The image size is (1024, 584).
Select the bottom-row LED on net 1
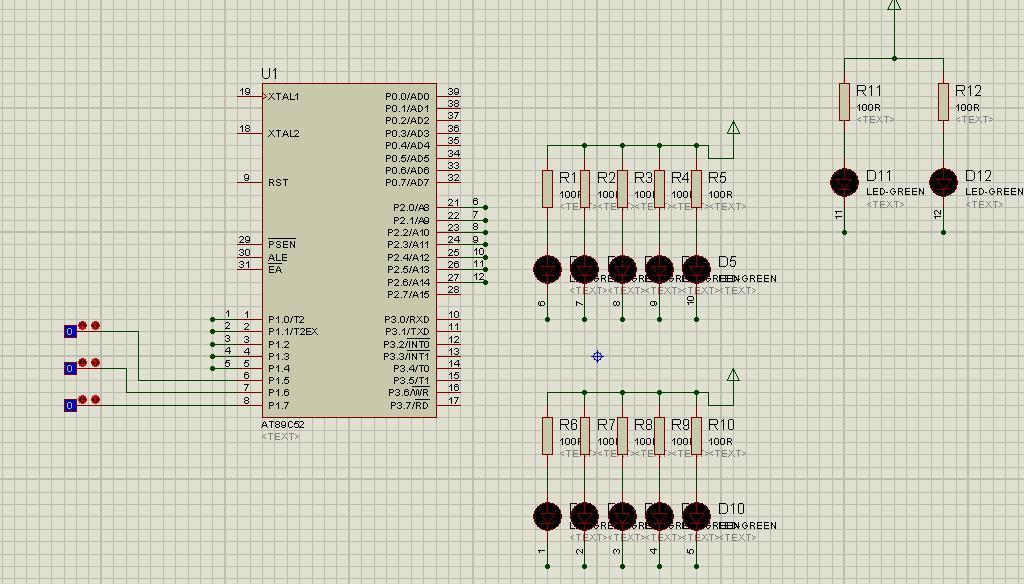point(547,516)
